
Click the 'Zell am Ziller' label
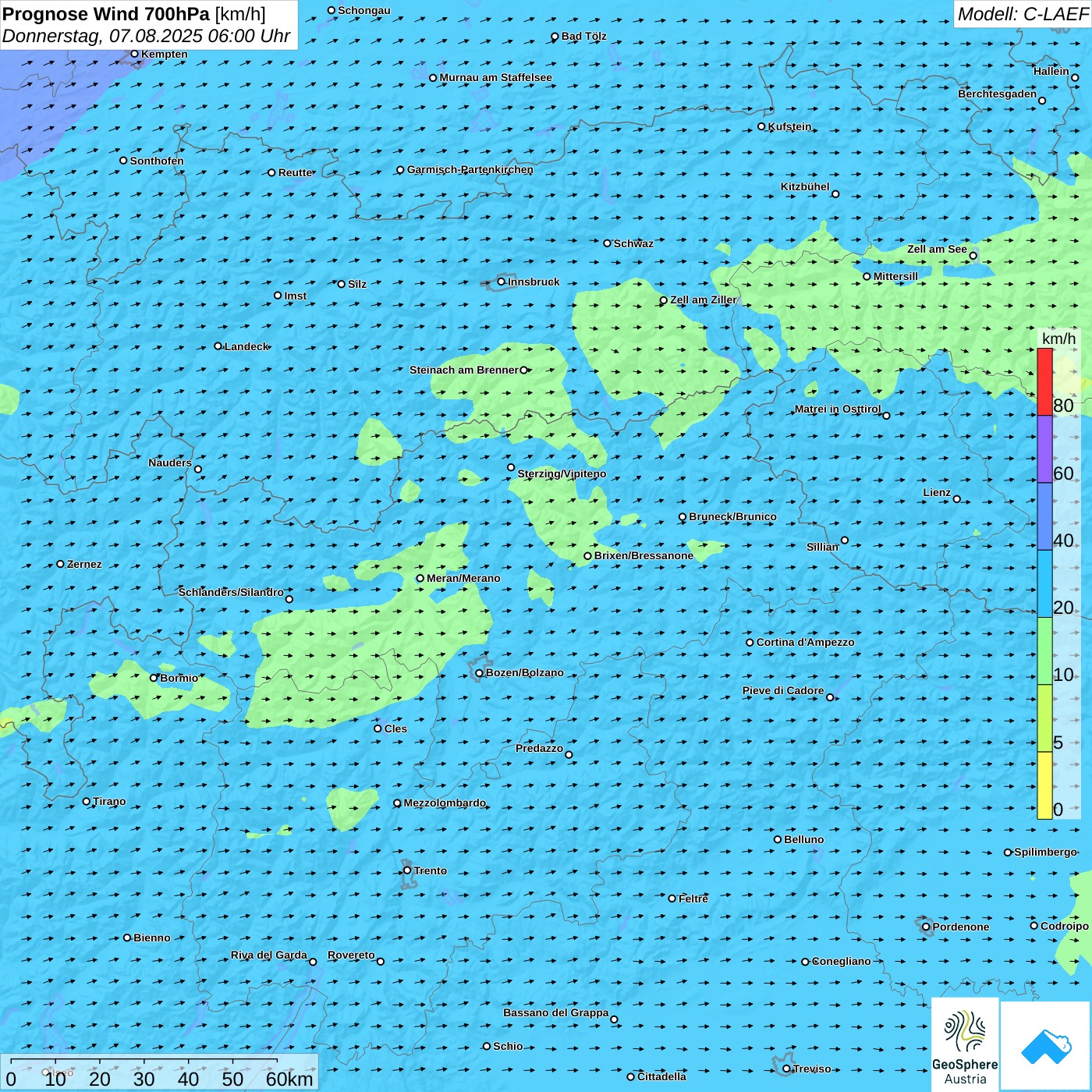pyautogui.click(x=703, y=300)
